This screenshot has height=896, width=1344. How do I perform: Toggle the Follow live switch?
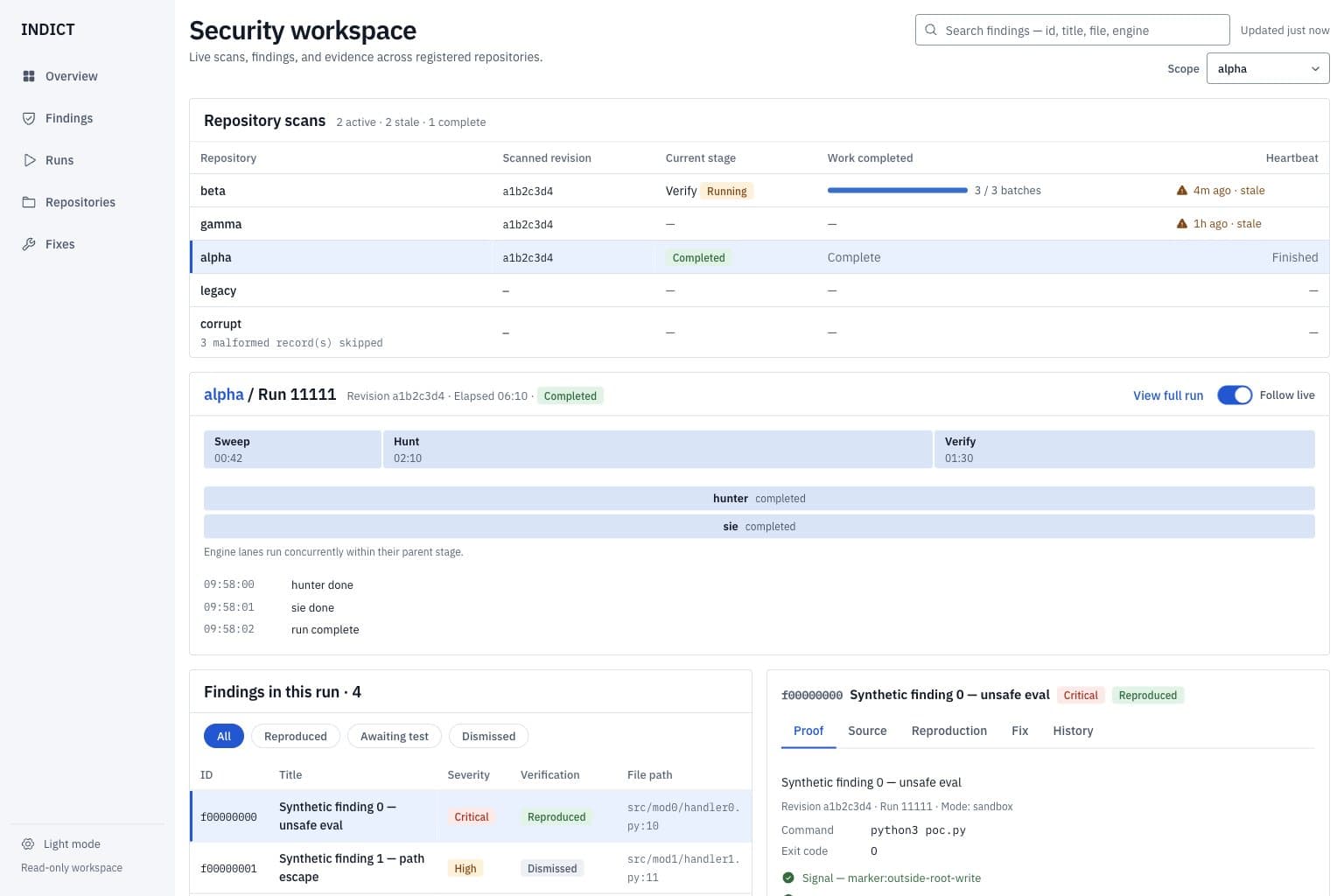tap(1235, 395)
